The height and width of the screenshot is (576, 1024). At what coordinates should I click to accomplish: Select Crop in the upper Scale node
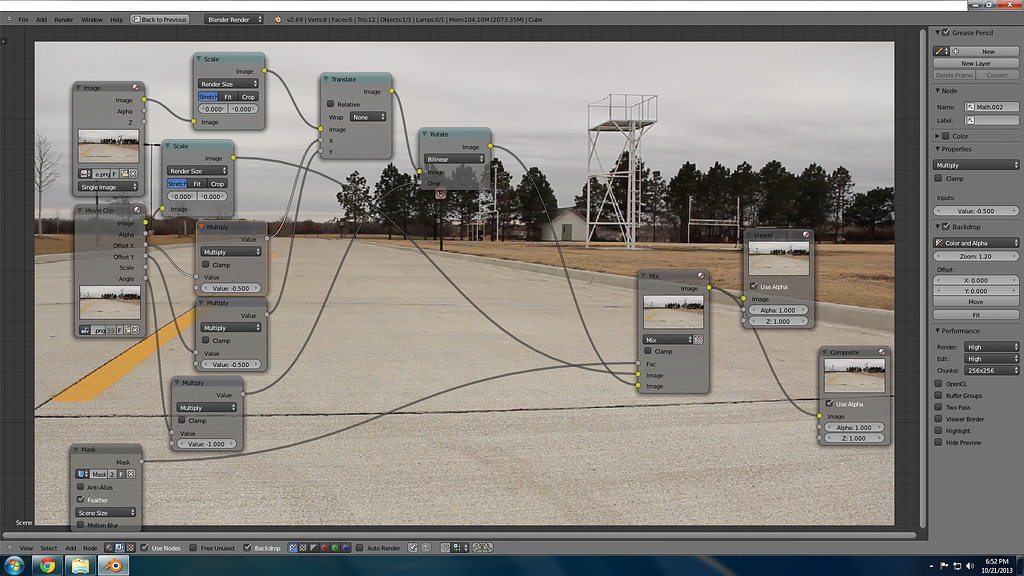(248, 97)
